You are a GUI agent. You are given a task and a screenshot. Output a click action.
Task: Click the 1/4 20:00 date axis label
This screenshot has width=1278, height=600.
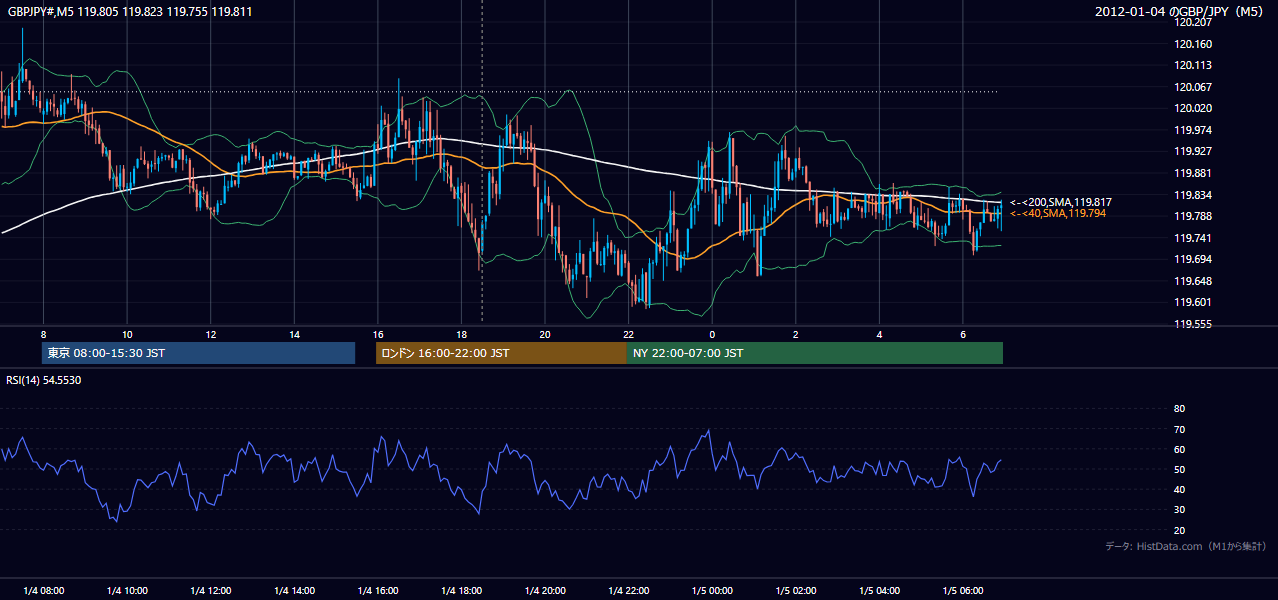click(545, 591)
